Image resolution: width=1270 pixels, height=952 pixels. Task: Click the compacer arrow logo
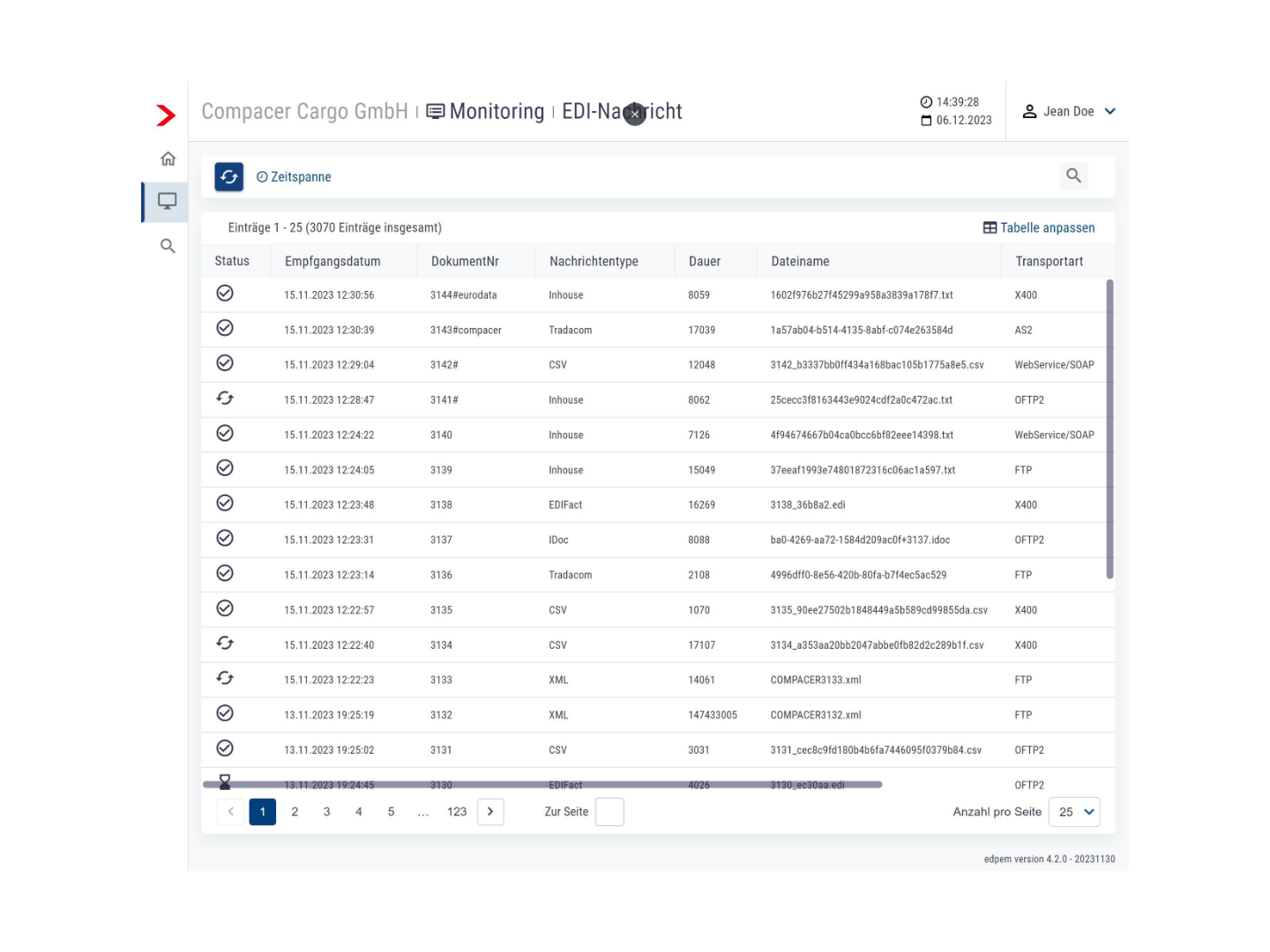point(166,115)
